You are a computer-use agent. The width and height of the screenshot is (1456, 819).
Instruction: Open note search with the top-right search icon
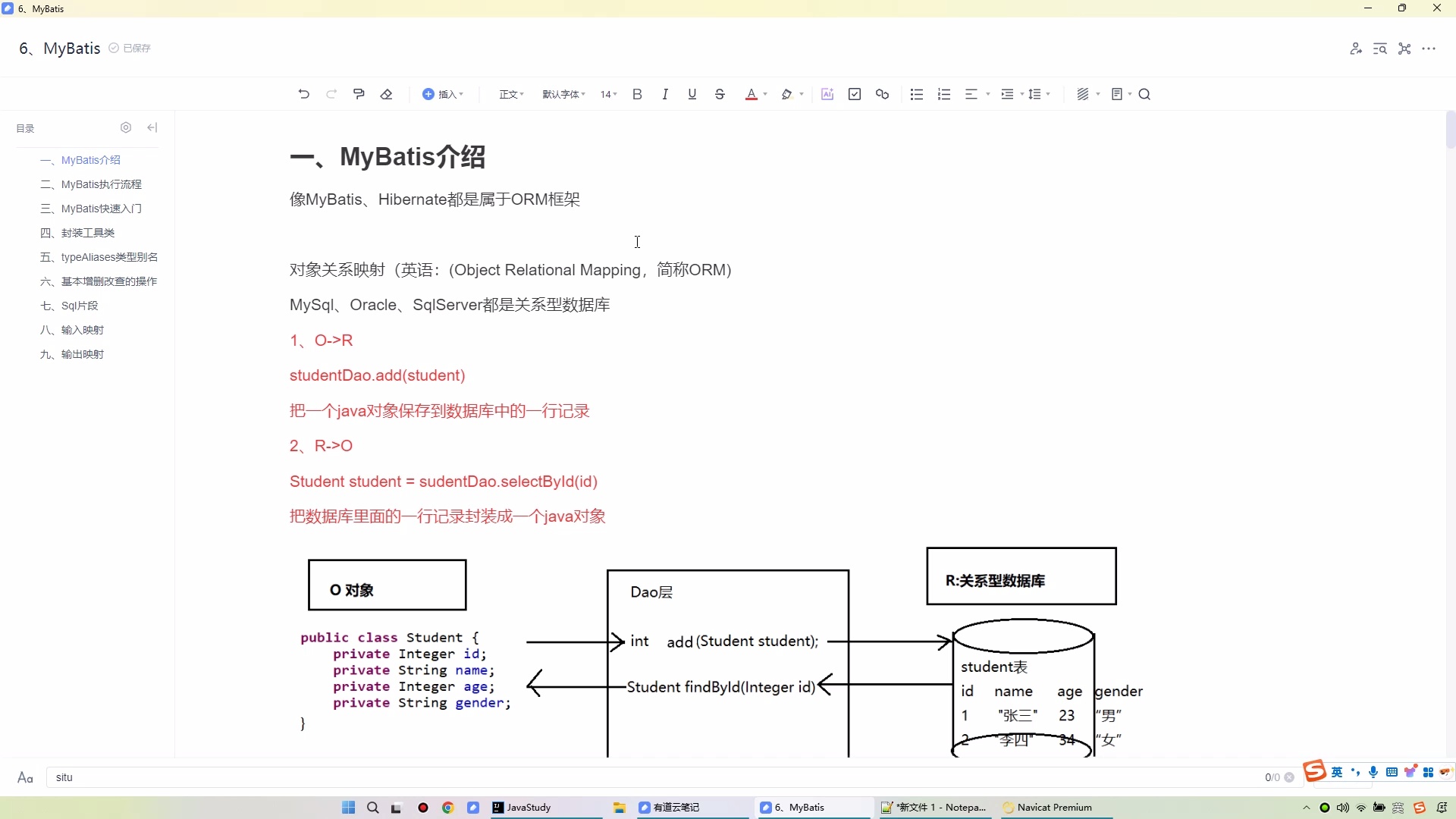click(x=1380, y=48)
